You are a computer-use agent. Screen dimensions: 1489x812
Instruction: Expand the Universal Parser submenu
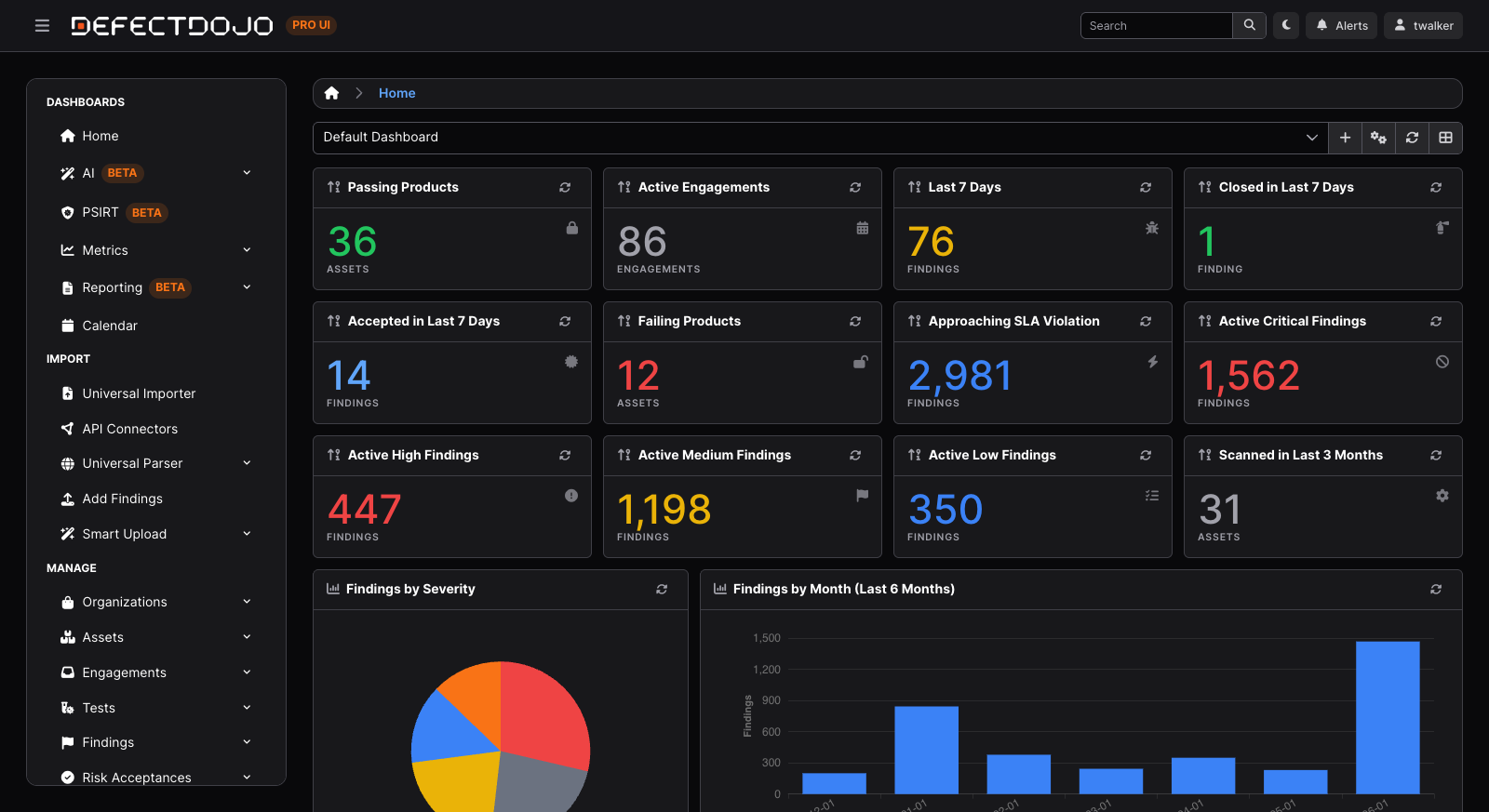coord(156,463)
